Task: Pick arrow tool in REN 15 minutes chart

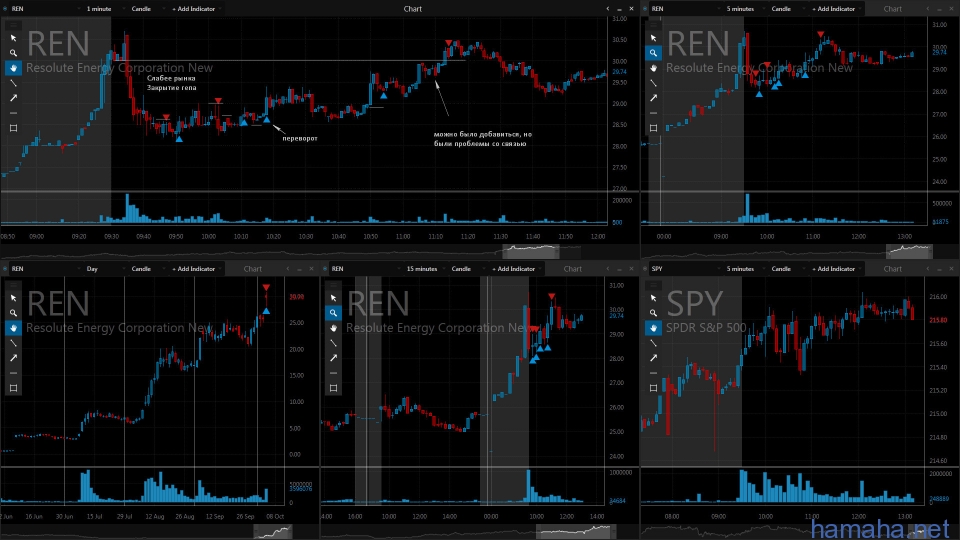Action: coord(333,358)
